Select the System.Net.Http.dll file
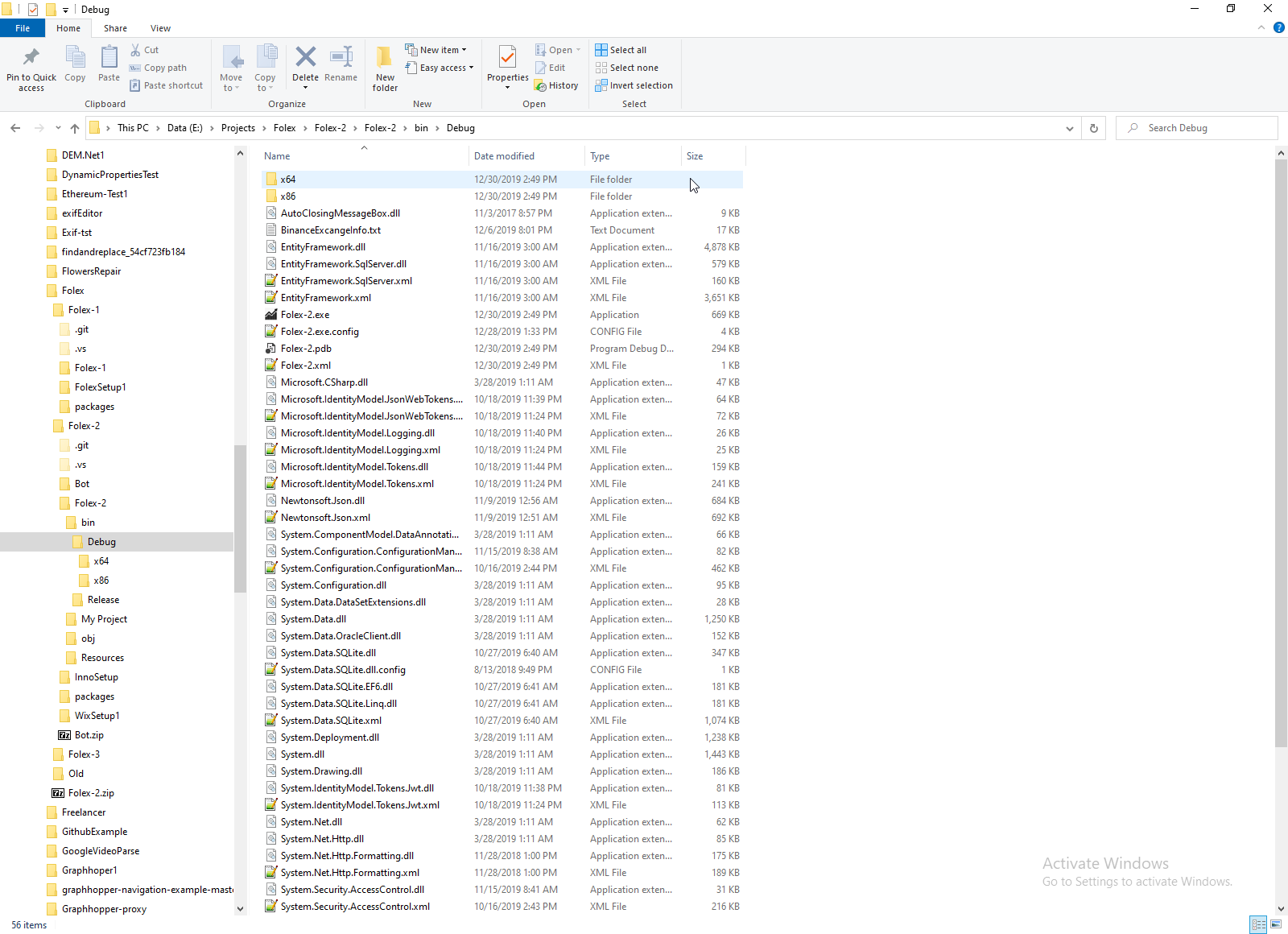This screenshot has width=1288, height=934. click(502, 839)
